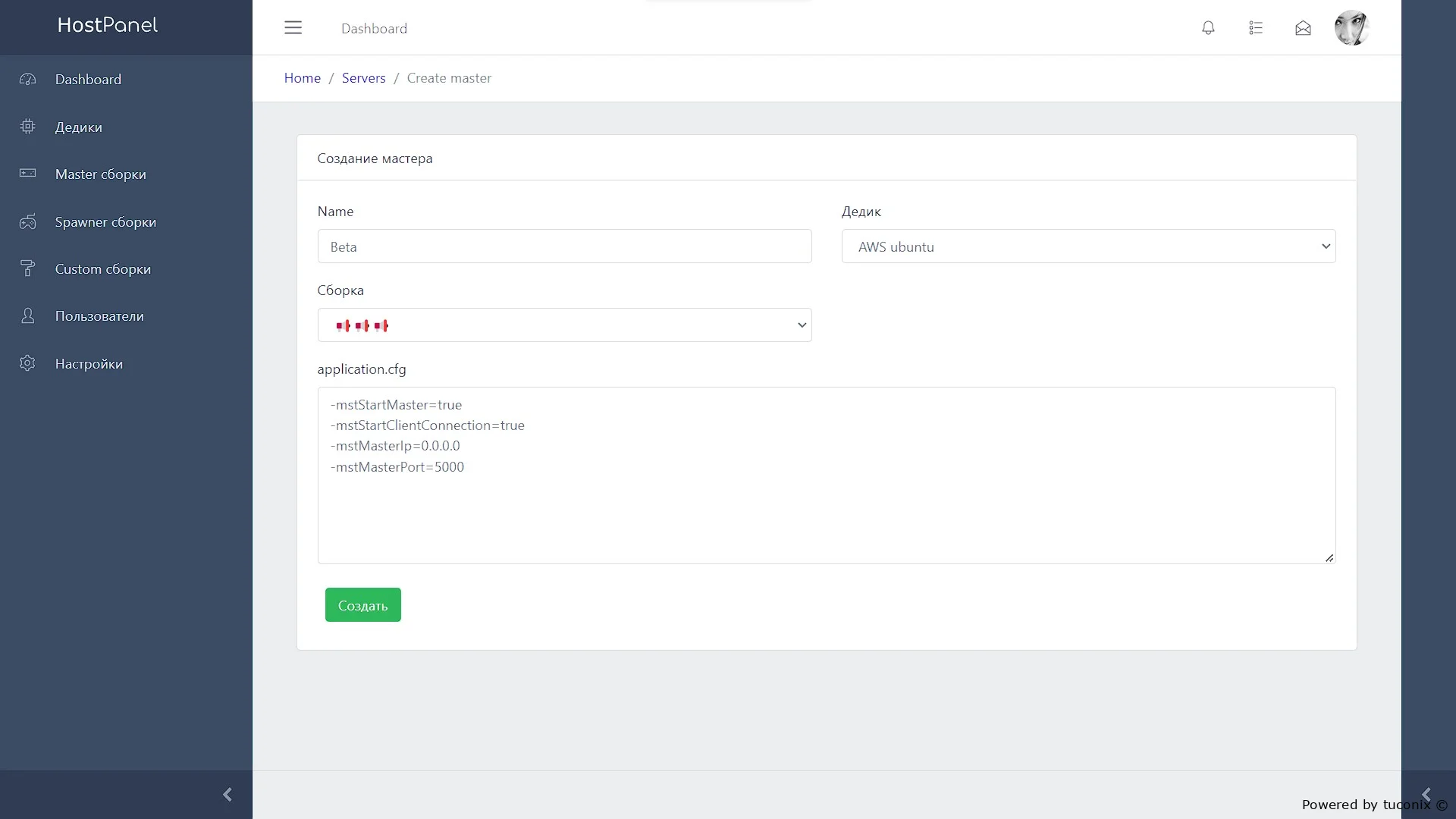Click the Настройки gear icon
Image resolution: width=1456 pixels, height=819 pixels.
pyautogui.click(x=28, y=364)
